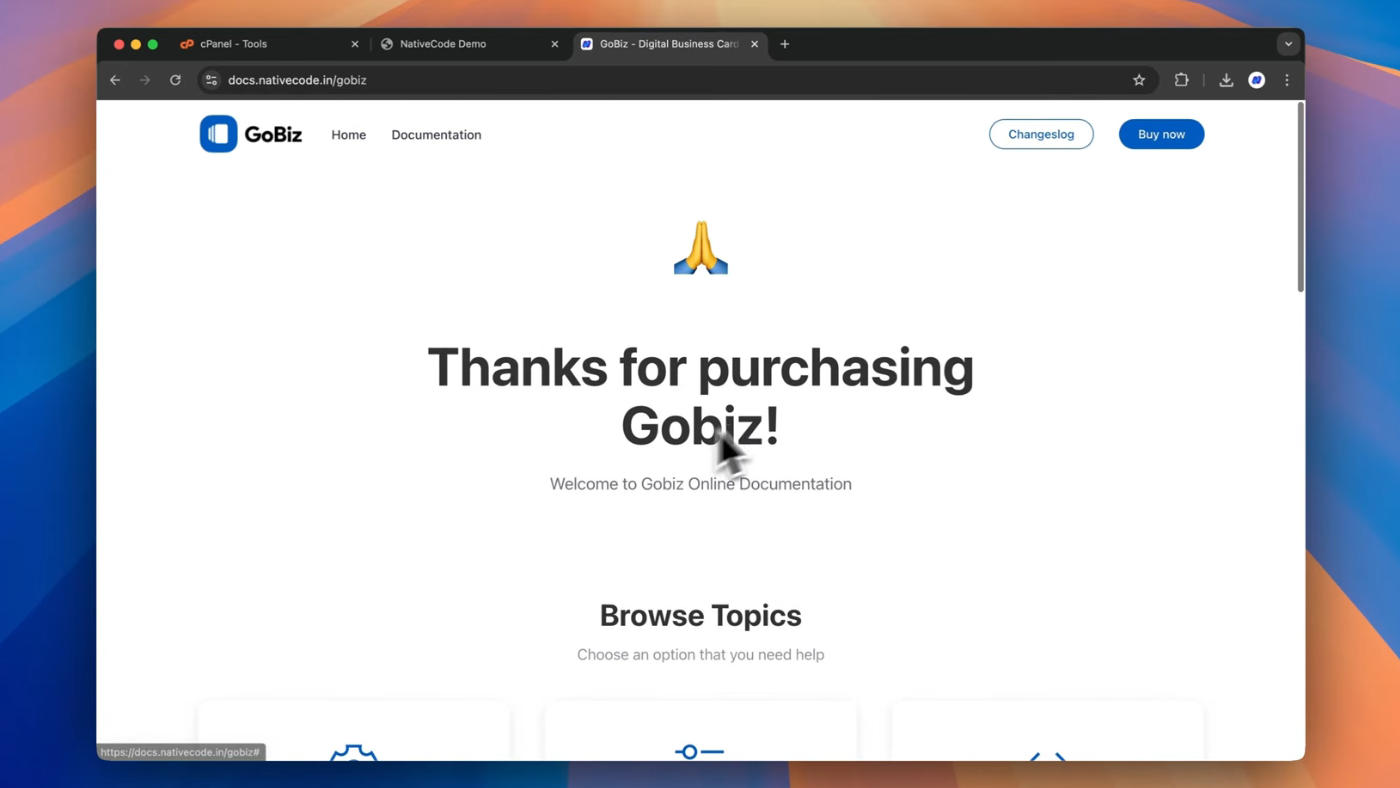
Task: Open the Downloads icon in toolbar
Action: (x=1226, y=80)
